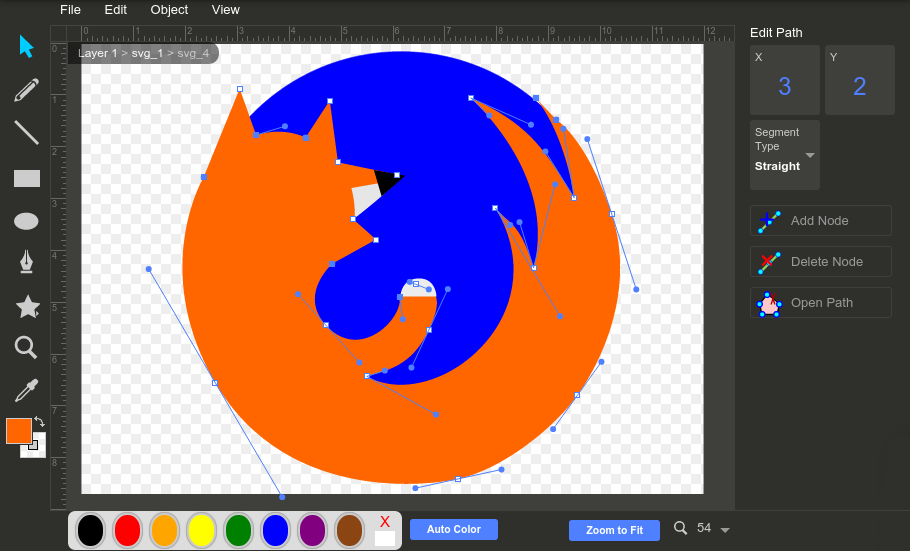Open the Edit menu

click(115, 10)
